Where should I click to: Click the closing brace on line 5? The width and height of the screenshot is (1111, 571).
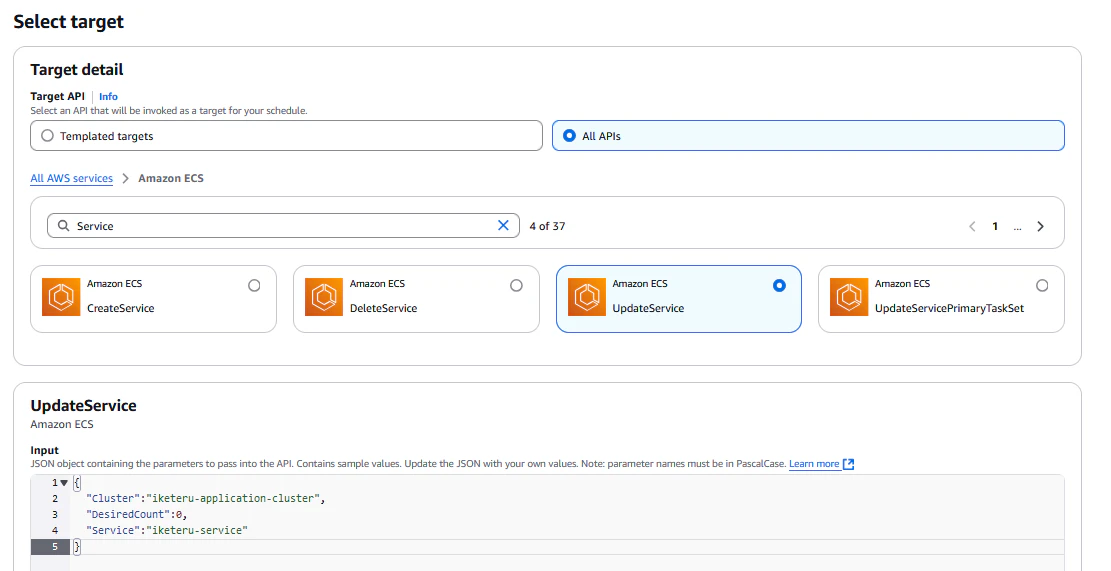pyautogui.click(x=77, y=547)
